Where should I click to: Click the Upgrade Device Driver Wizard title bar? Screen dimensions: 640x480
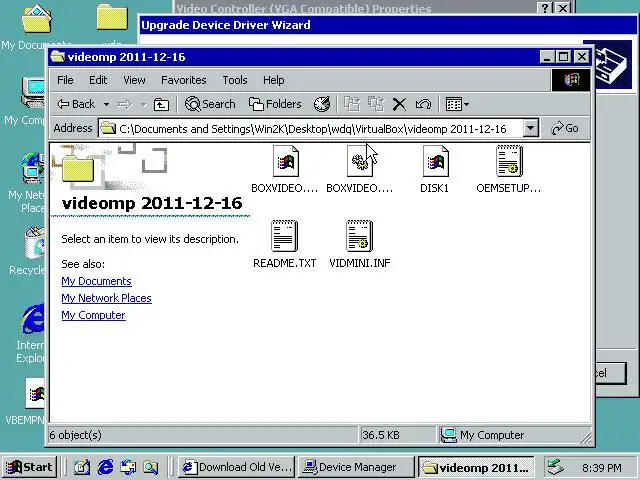pyautogui.click(x=387, y=25)
